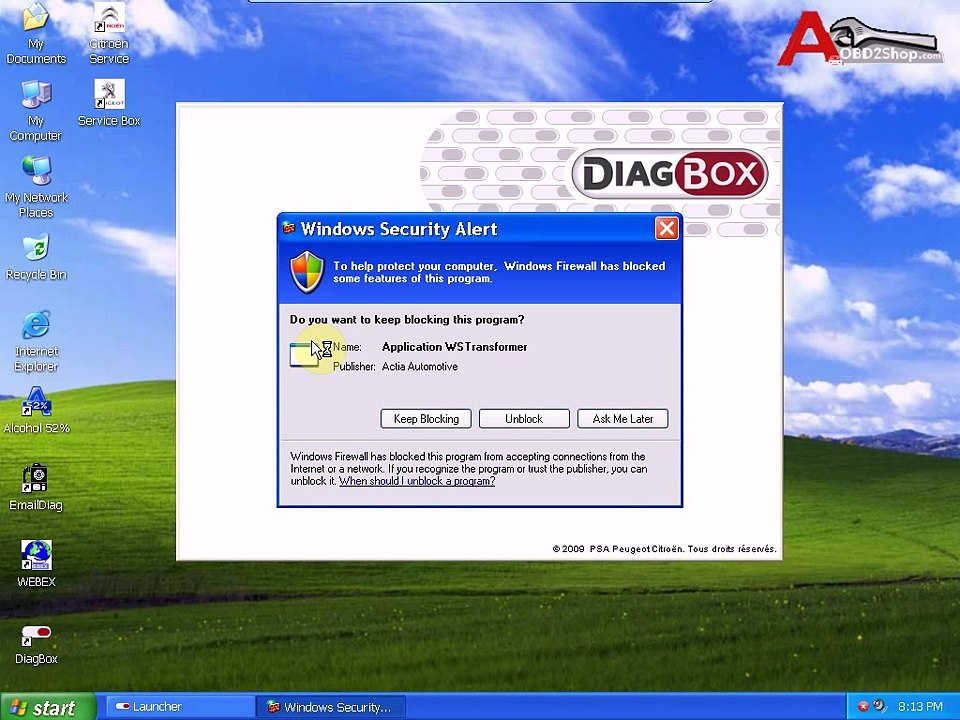Open the Service Box Peugeot shortcut
Image resolution: width=960 pixels, height=720 pixels.
[109, 103]
